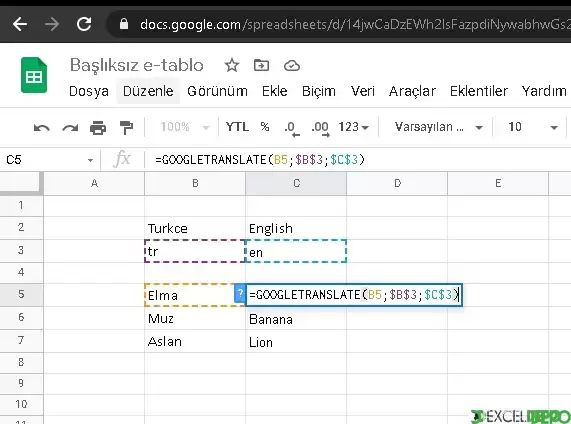Activate the paint format tool

click(x=126, y=127)
